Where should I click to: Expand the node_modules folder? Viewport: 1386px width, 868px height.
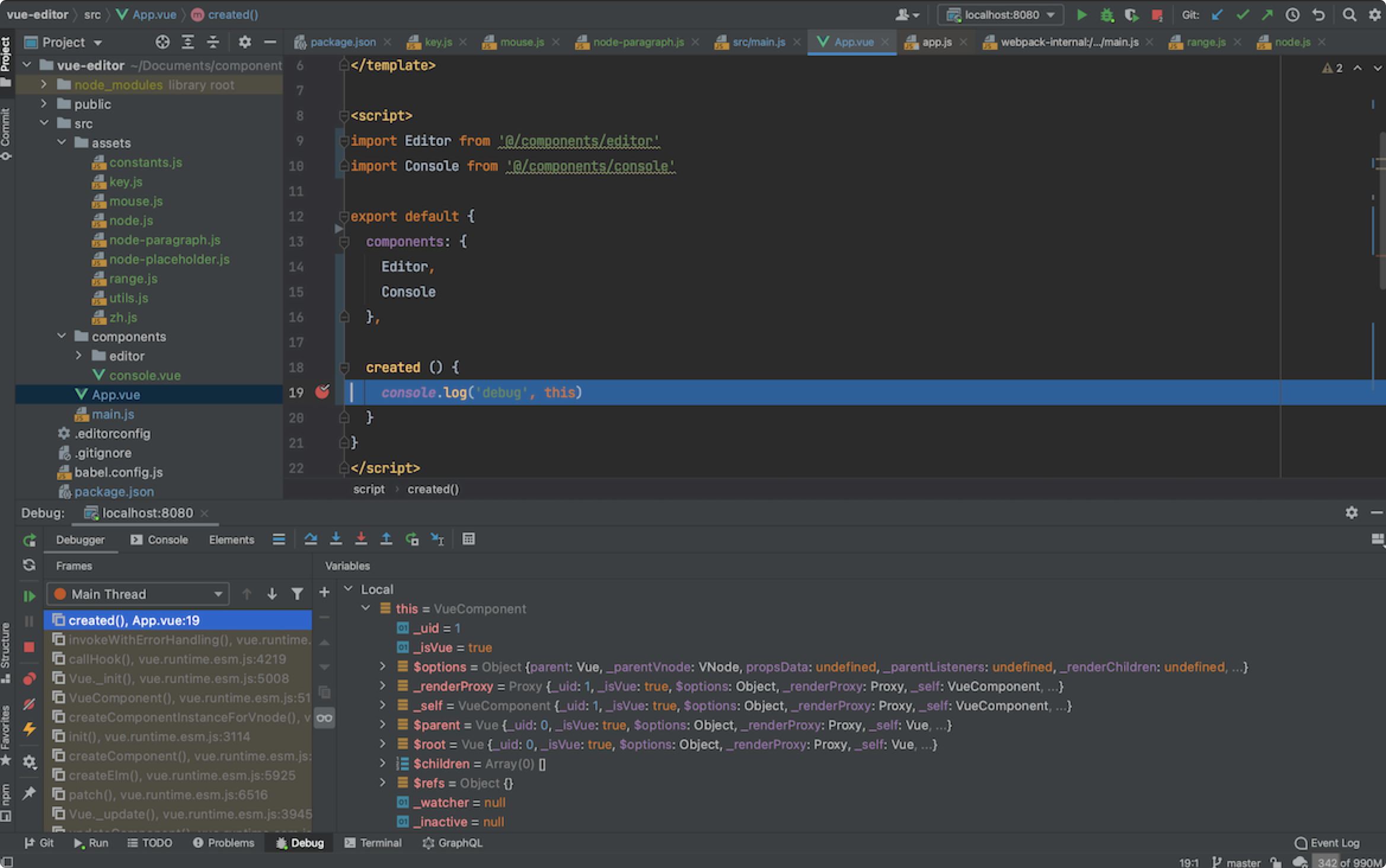43,85
